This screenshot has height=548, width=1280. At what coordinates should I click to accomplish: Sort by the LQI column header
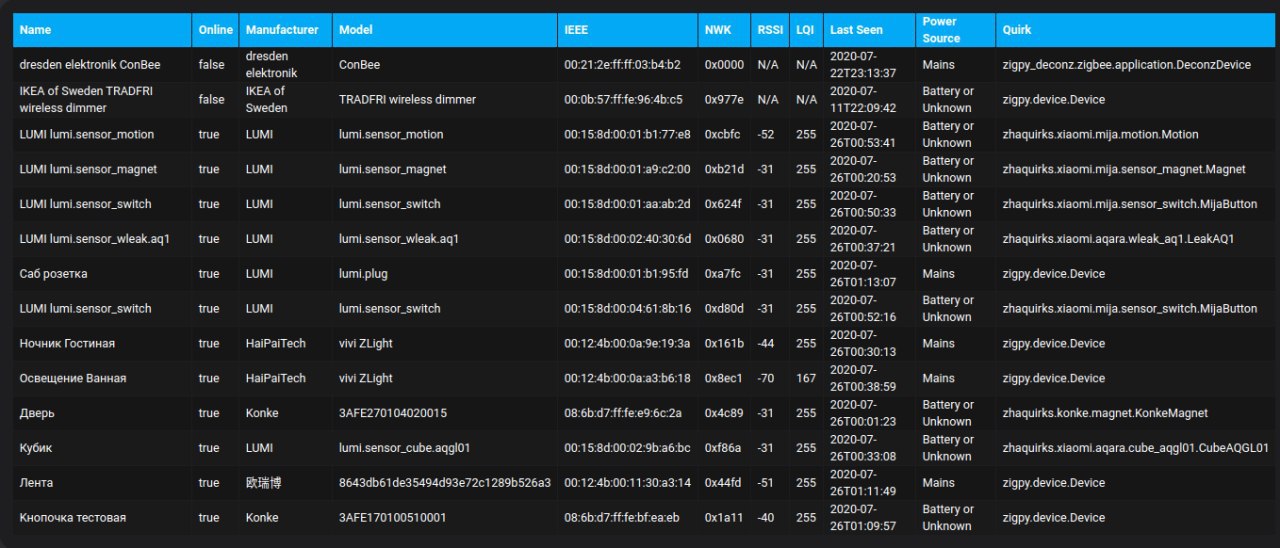(806, 30)
